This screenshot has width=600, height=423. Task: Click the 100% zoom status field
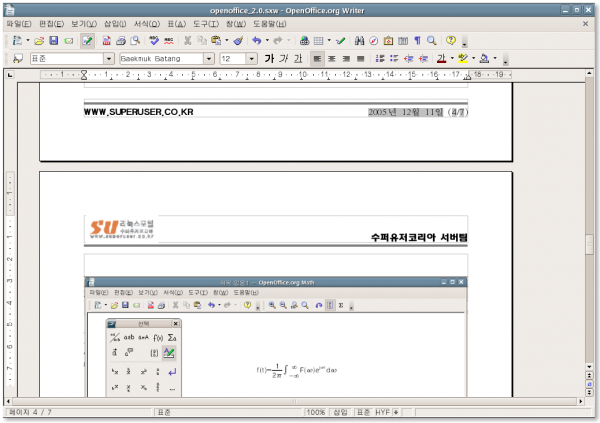click(316, 412)
